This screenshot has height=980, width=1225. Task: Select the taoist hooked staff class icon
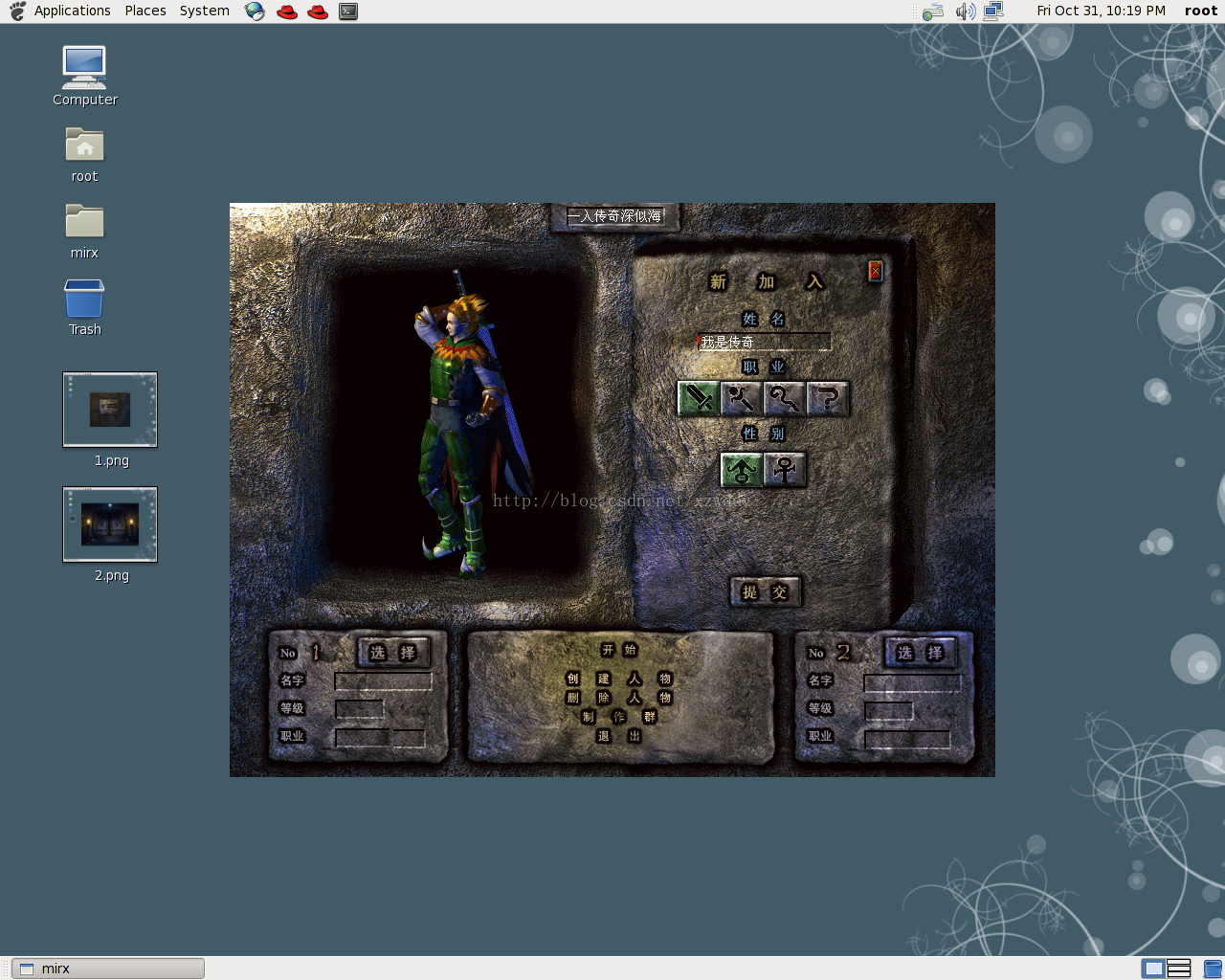click(x=785, y=397)
